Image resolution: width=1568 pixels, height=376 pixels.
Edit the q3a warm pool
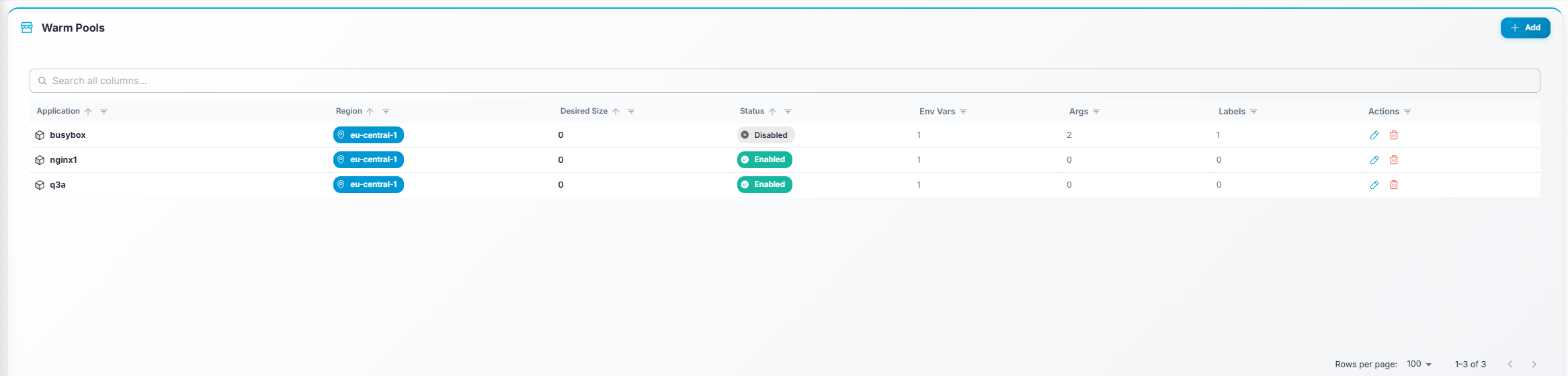[x=1374, y=185]
